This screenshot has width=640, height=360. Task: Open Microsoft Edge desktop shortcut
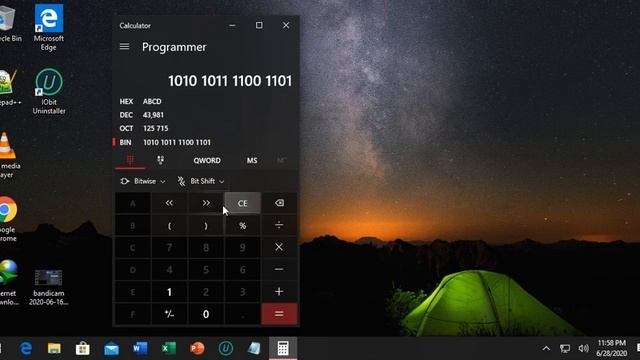49,28
